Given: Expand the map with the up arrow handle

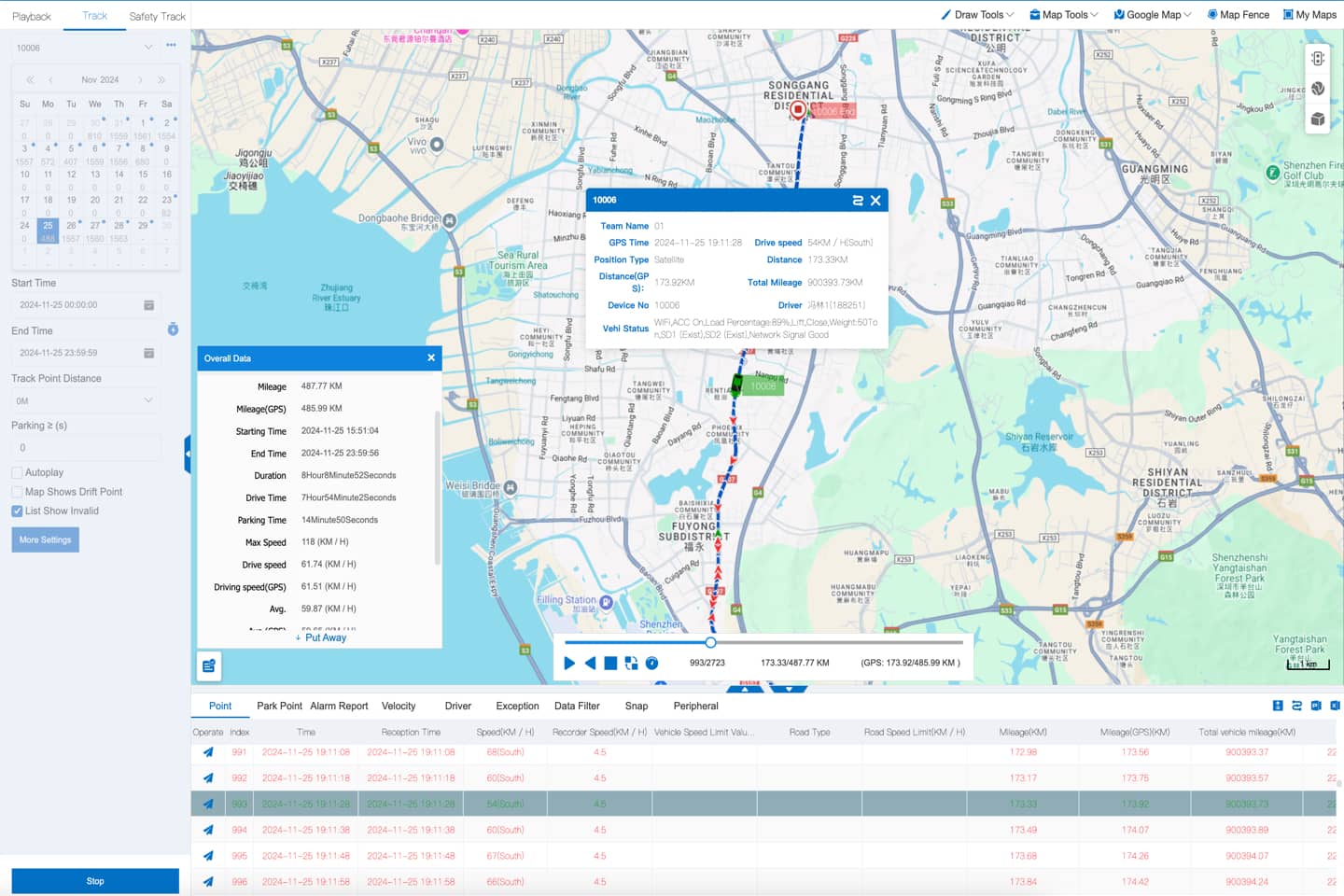Looking at the screenshot, I should pyautogui.click(x=745, y=690).
